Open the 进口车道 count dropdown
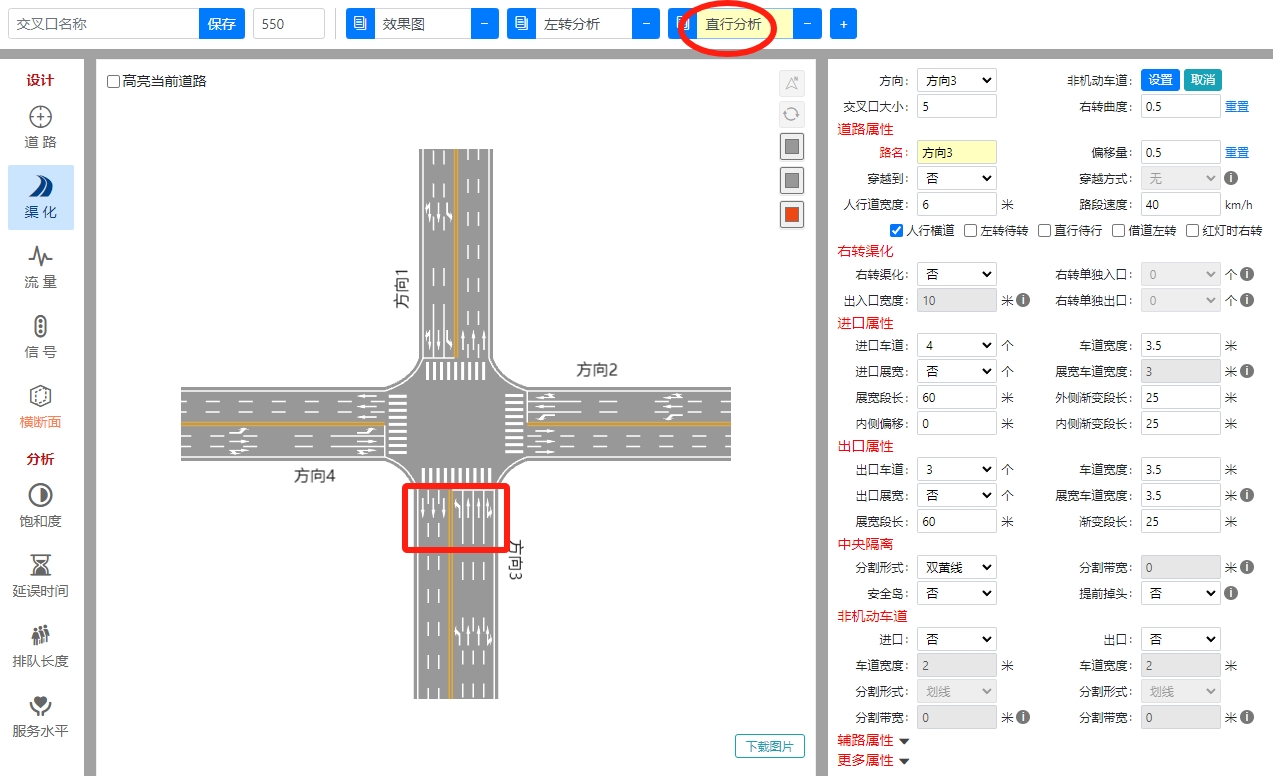The image size is (1273, 776). pos(956,345)
